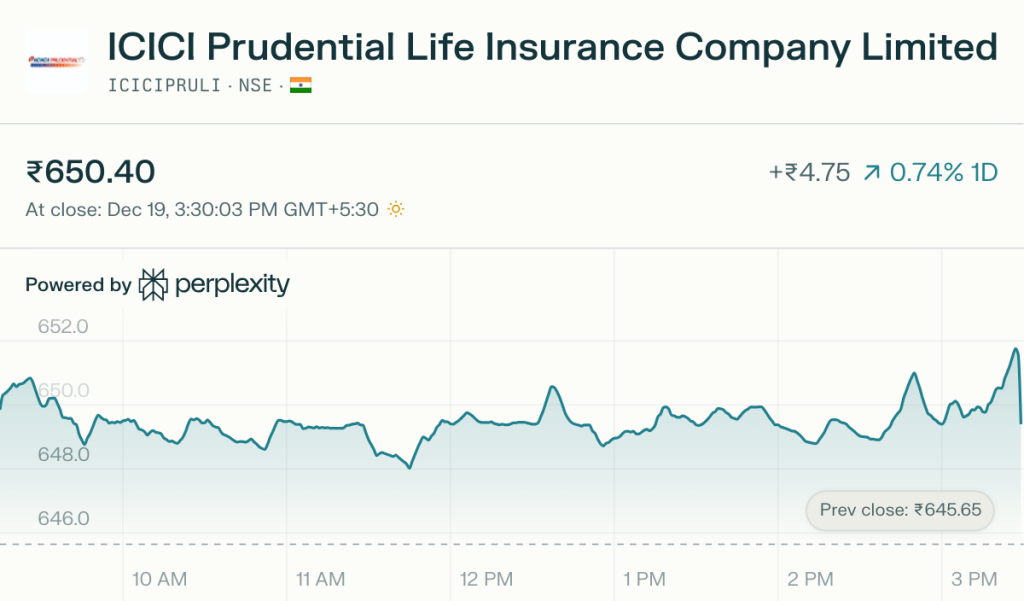1024x601 pixels.
Task: Click the 10 AM time axis label
Action: click(x=160, y=579)
